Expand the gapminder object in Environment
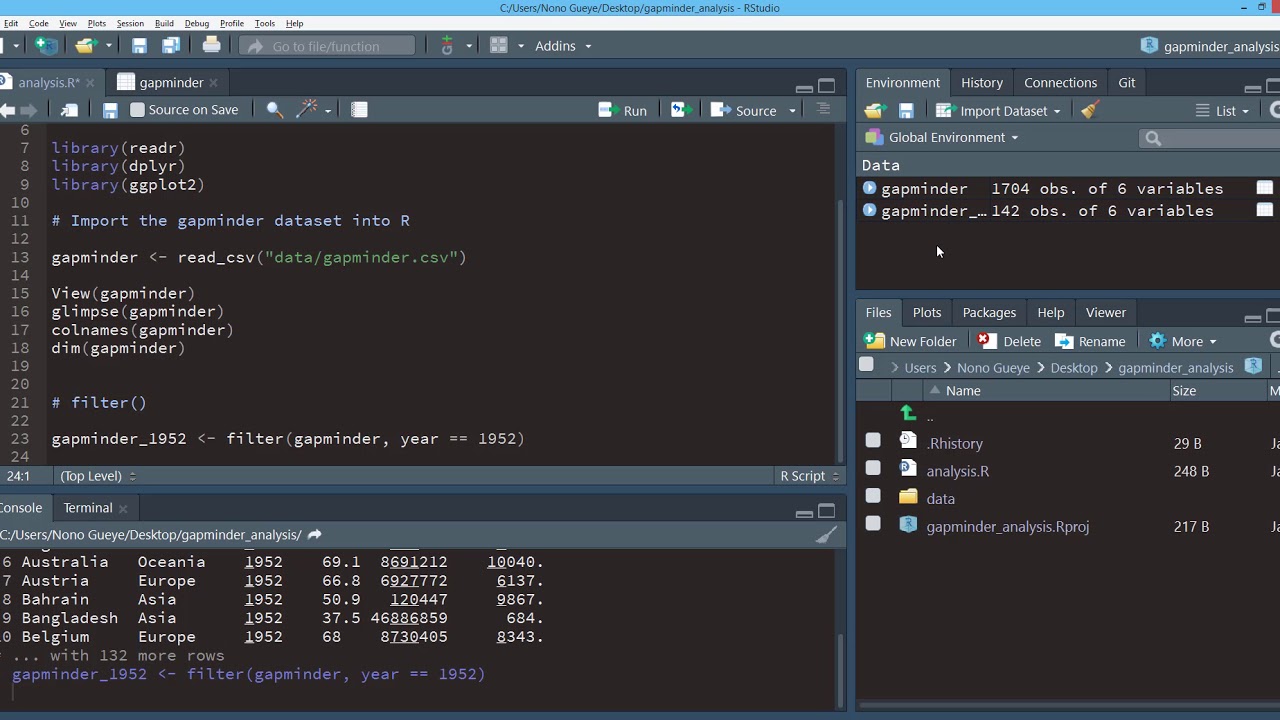Image resolution: width=1280 pixels, height=720 pixels. click(x=869, y=188)
